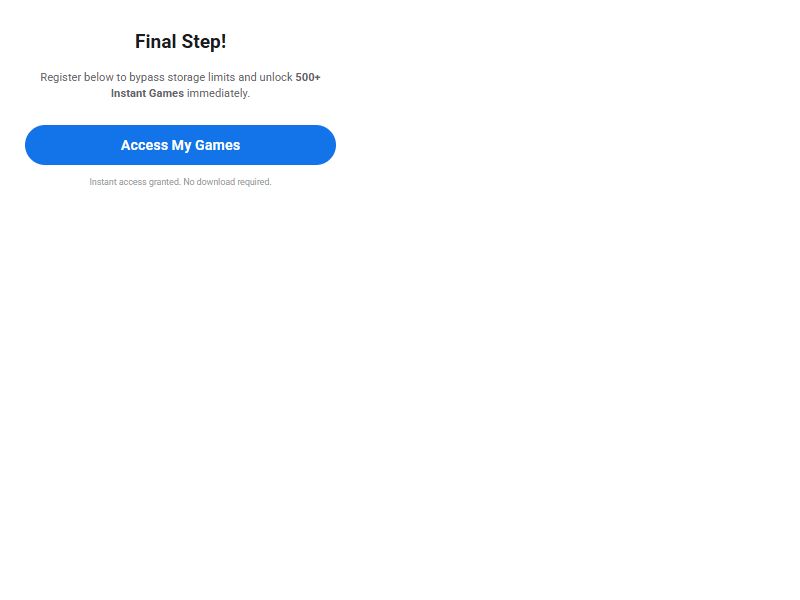Click the 'Instant access granted' fine print
The width and height of the screenshot is (800, 600).
coord(135,182)
